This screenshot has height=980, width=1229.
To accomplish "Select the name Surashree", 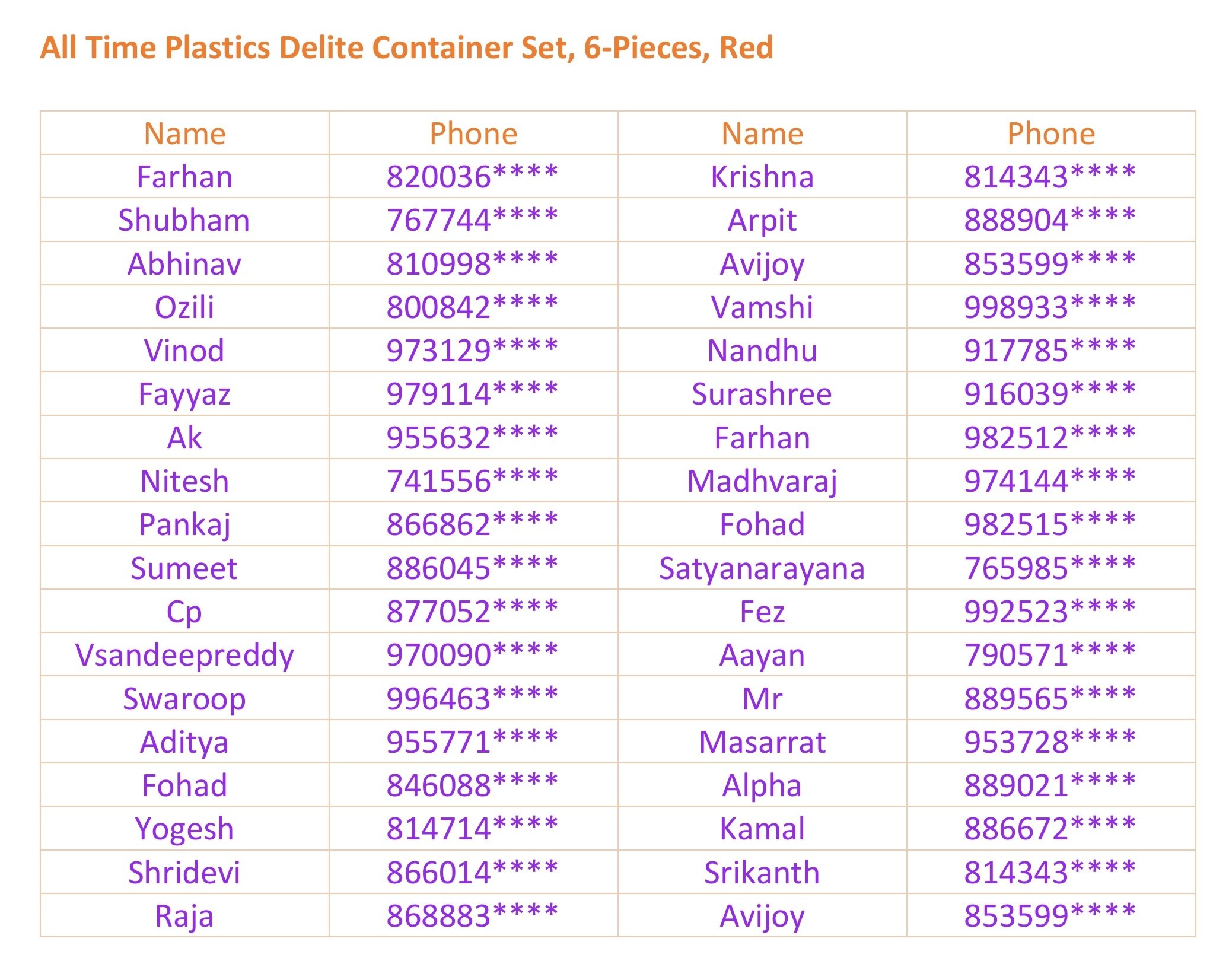I will [762, 394].
